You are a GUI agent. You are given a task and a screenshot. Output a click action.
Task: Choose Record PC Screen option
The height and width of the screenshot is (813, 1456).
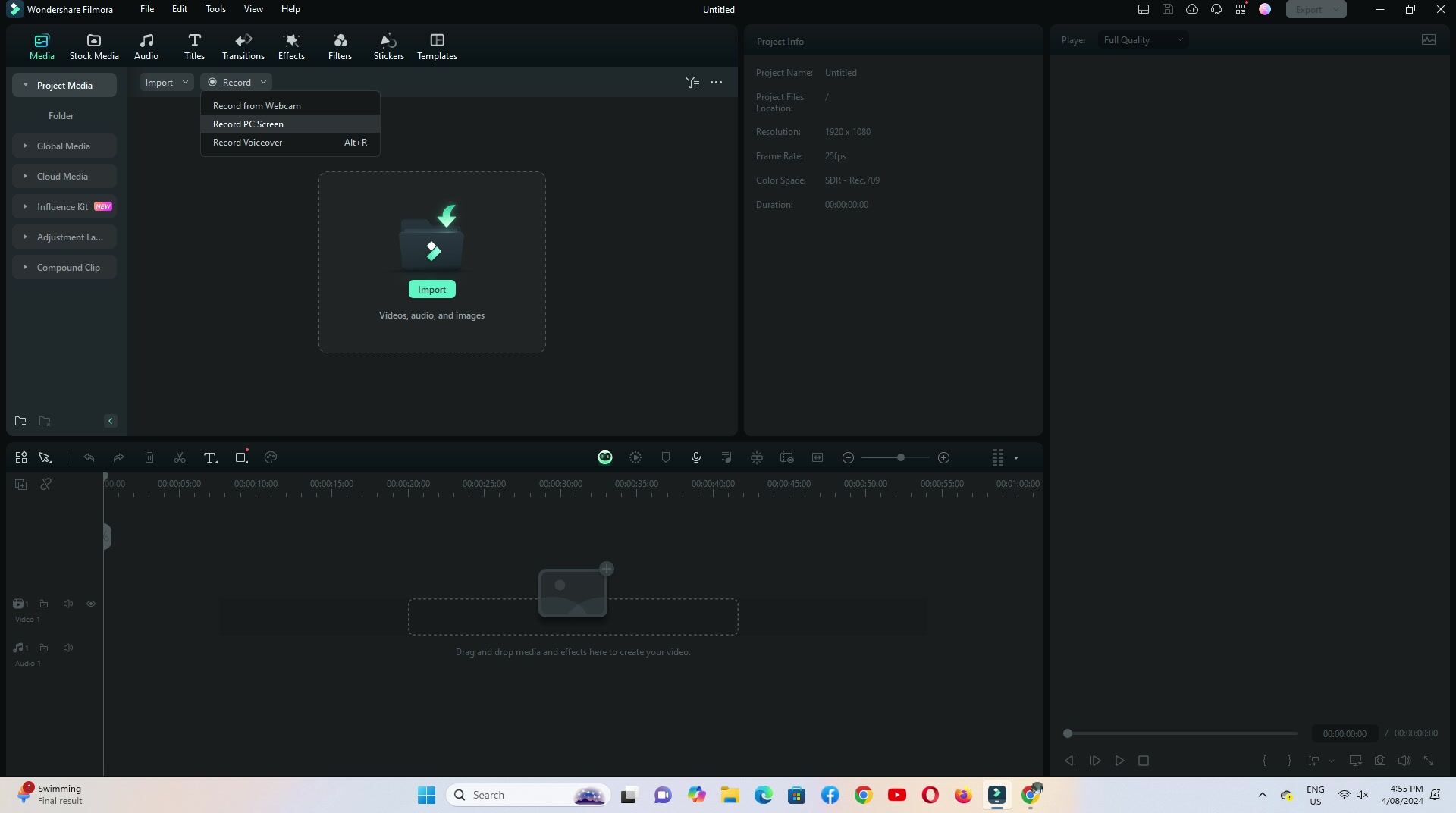[248, 124]
